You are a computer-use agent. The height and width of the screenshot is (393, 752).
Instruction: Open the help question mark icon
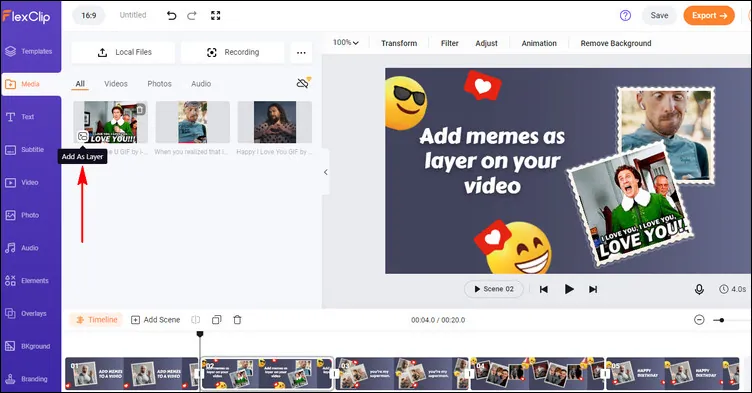tap(625, 15)
